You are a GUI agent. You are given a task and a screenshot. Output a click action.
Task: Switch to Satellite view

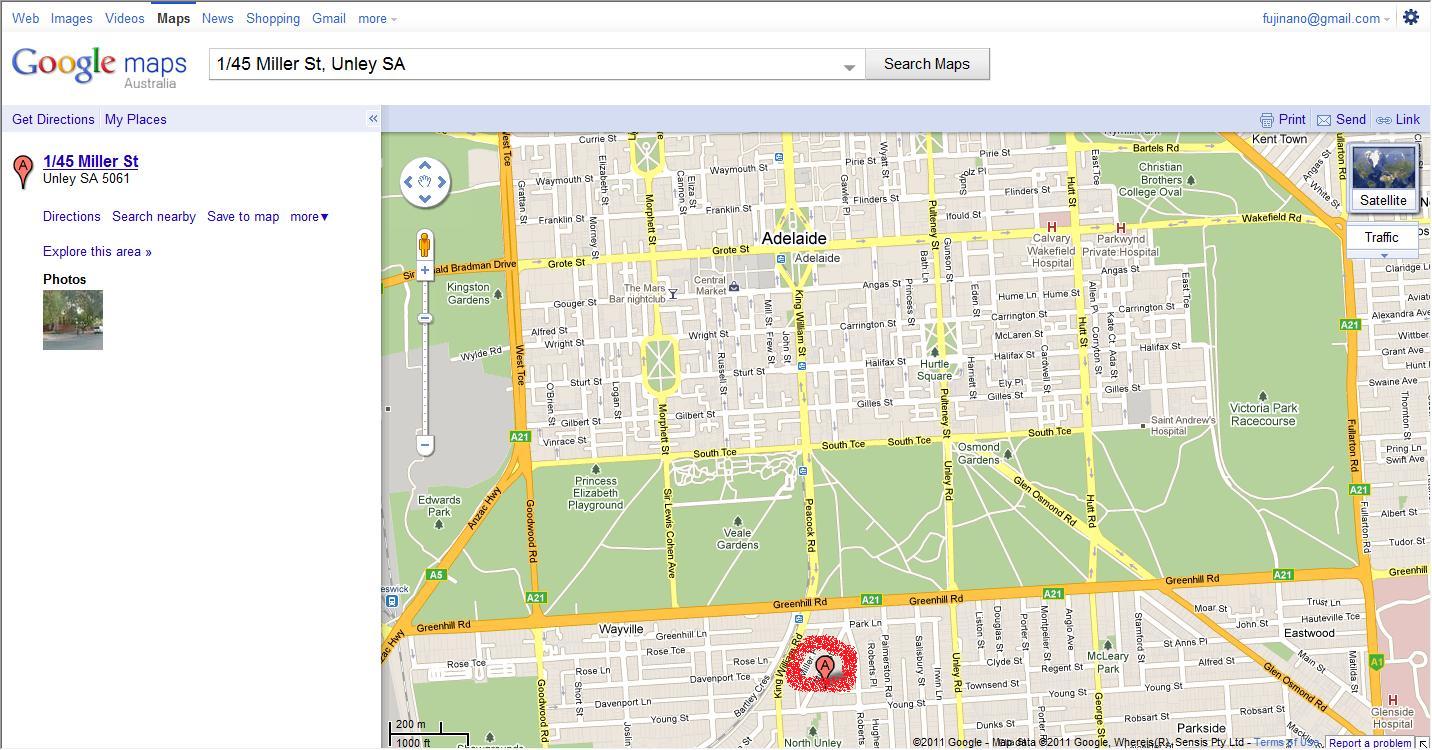(1383, 177)
